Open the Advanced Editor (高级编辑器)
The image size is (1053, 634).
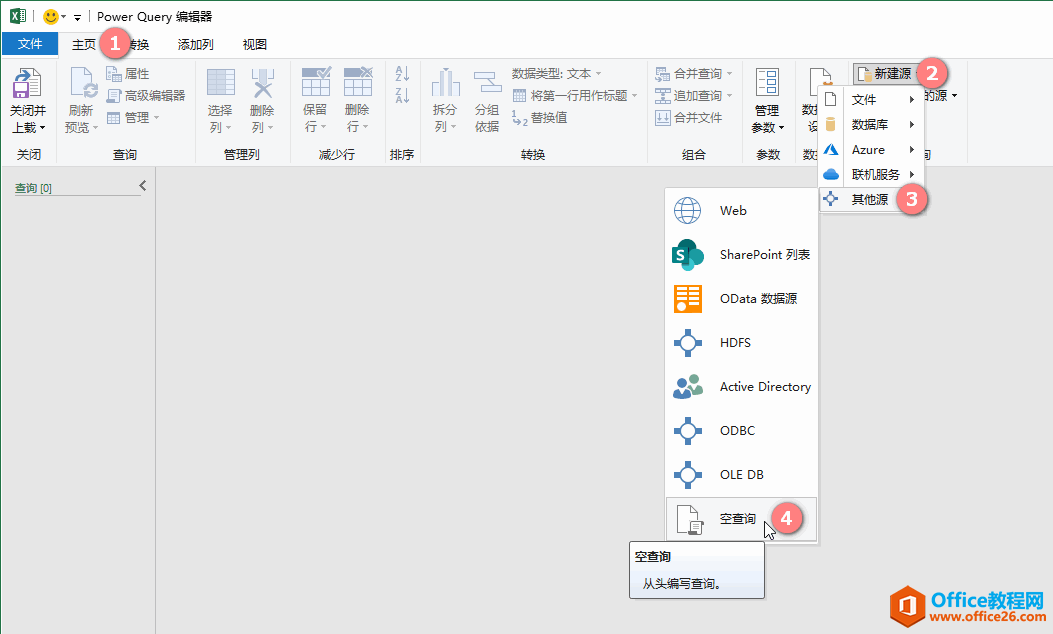[x=146, y=95]
